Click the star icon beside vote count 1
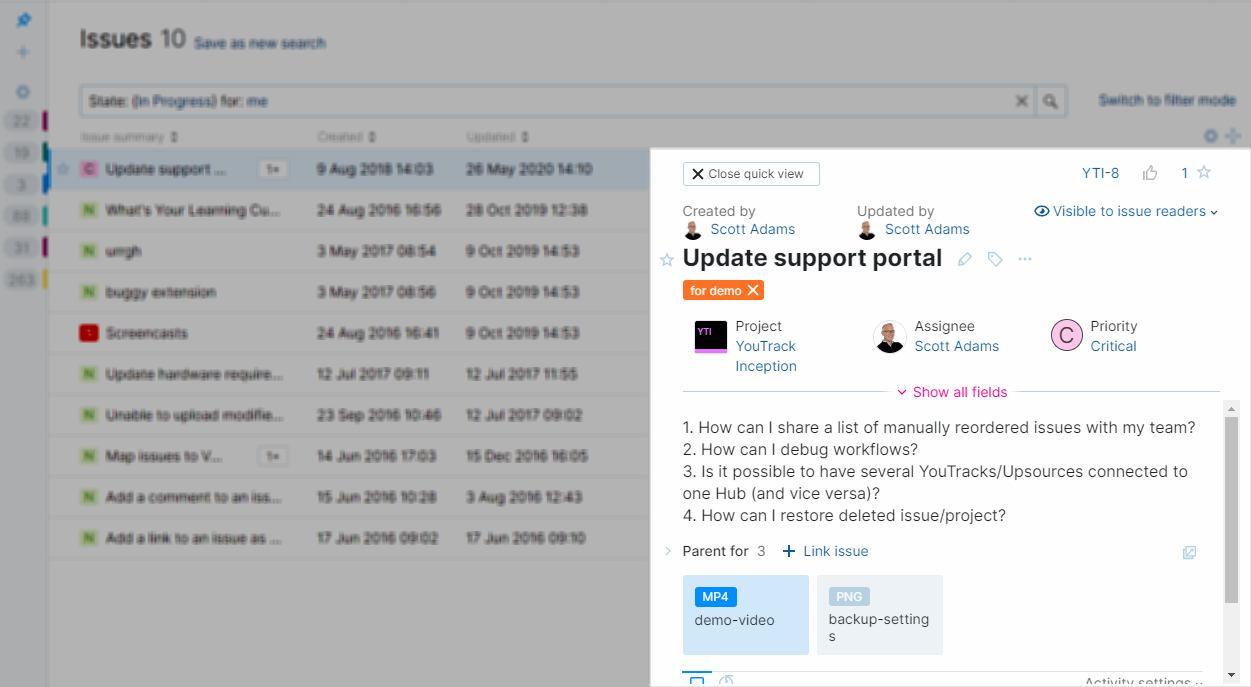 pyautogui.click(x=1204, y=172)
